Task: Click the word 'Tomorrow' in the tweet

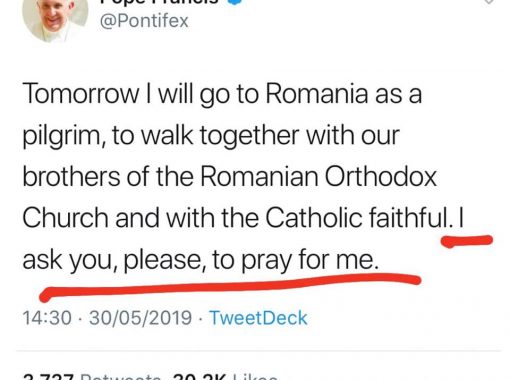Action: coord(81,94)
